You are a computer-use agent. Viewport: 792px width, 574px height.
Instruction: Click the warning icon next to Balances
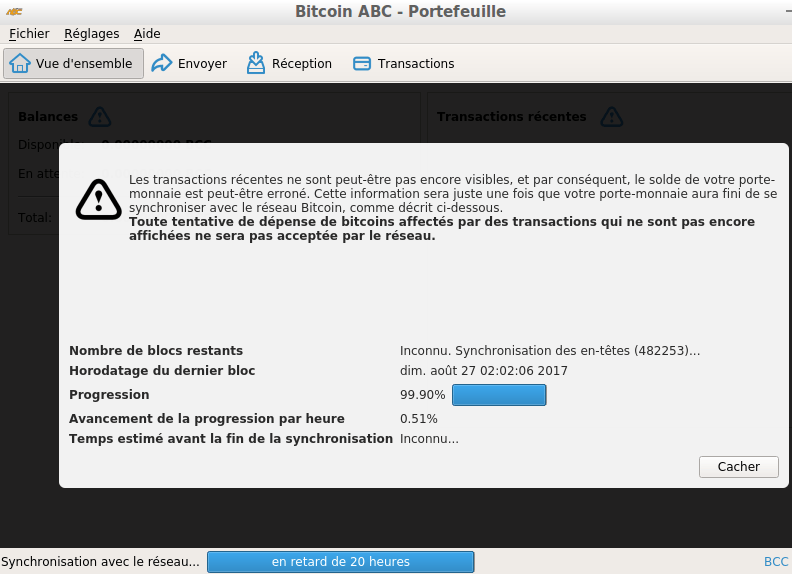pyautogui.click(x=100, y=117)
